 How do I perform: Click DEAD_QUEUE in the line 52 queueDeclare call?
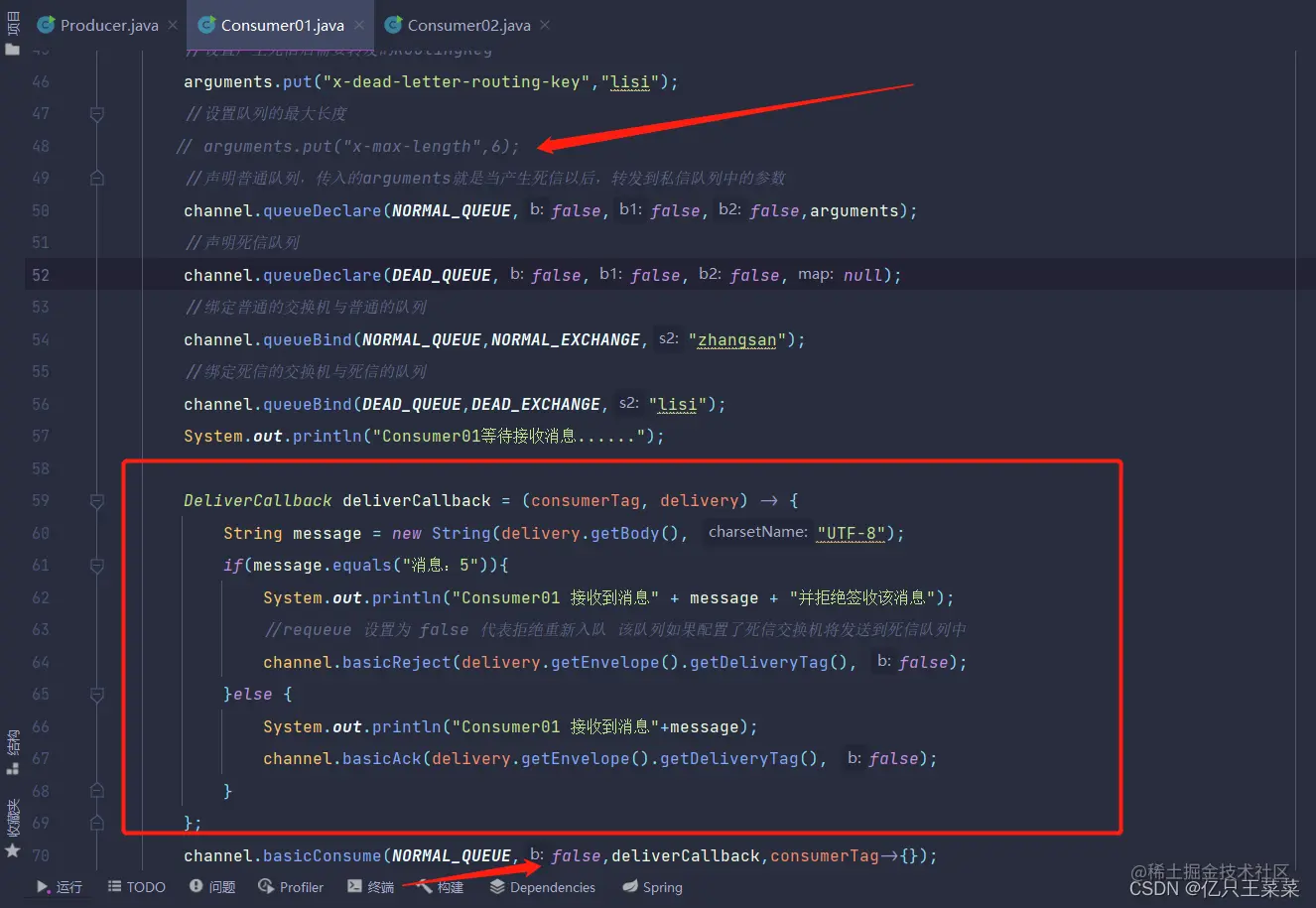442,275
